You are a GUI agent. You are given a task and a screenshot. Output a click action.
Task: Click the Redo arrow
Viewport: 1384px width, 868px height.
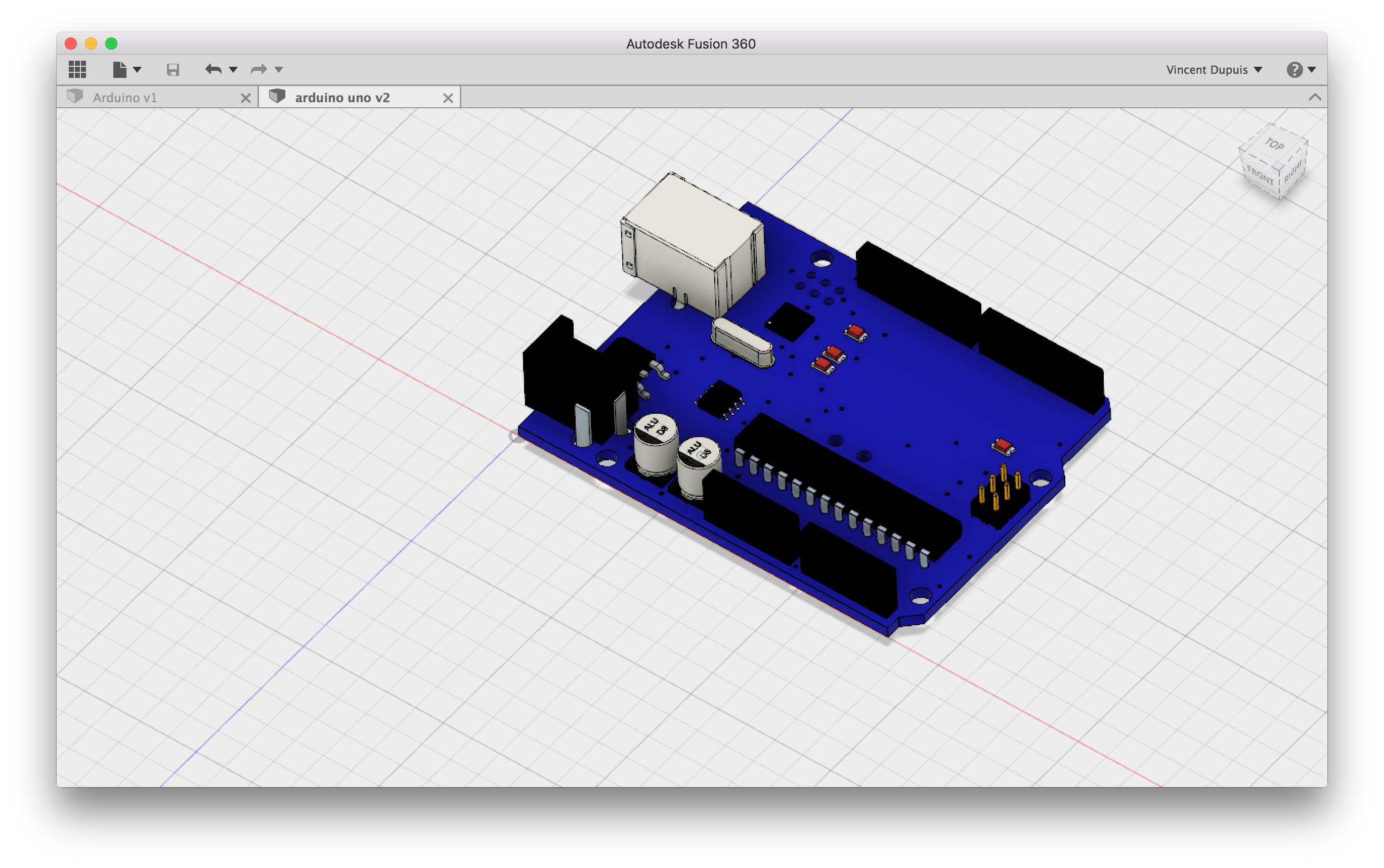[x=259, y=69]
